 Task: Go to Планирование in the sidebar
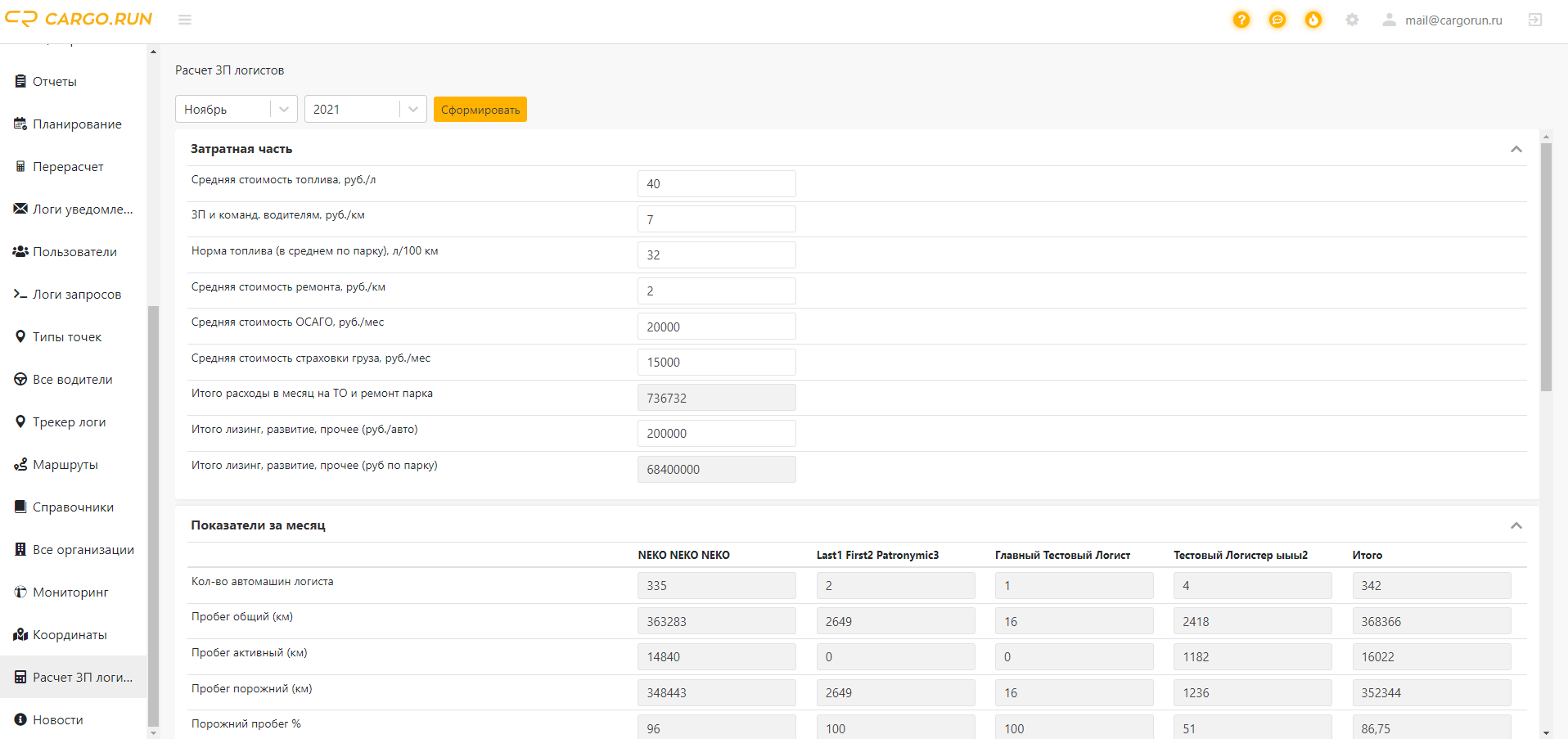[77, 124]
